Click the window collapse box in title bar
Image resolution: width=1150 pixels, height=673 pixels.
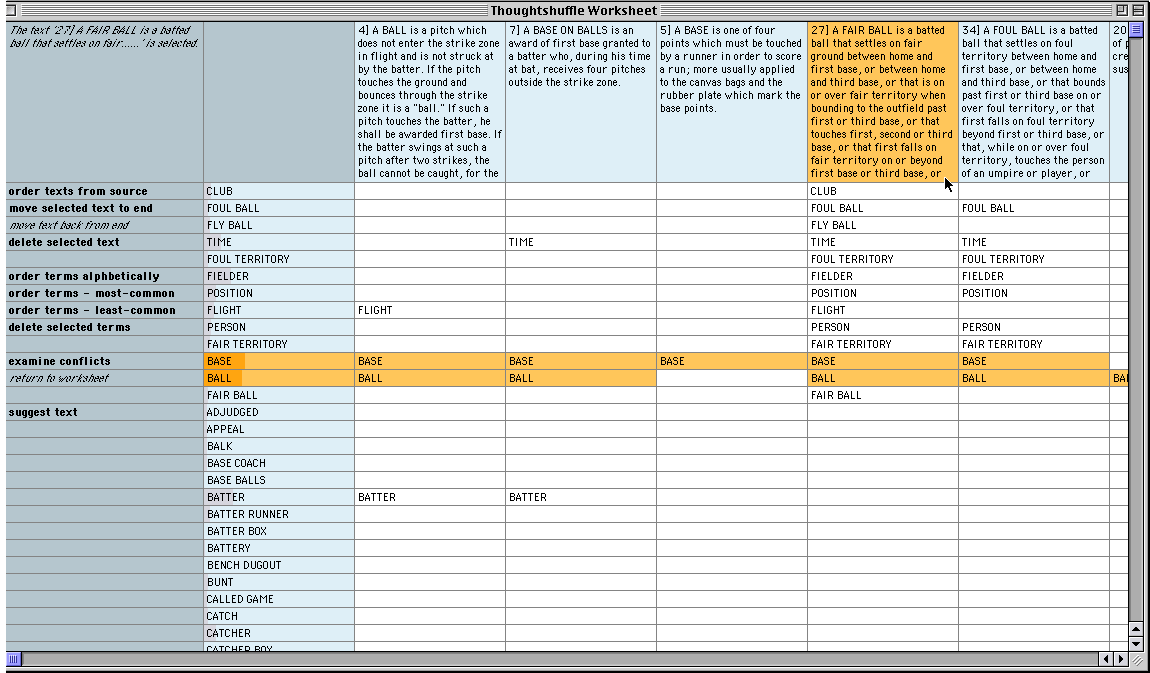click(x=1138, y=10)
